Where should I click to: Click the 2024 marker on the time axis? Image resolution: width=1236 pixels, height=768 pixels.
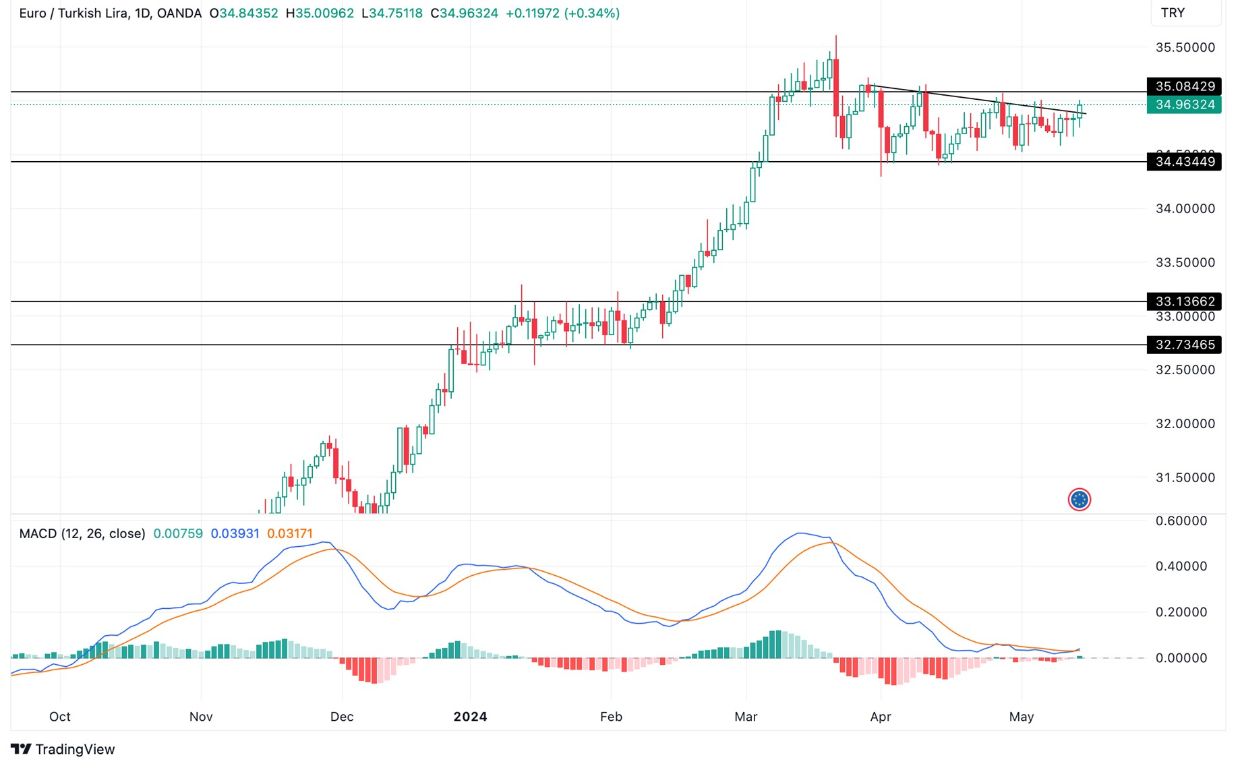click(470, 717)
